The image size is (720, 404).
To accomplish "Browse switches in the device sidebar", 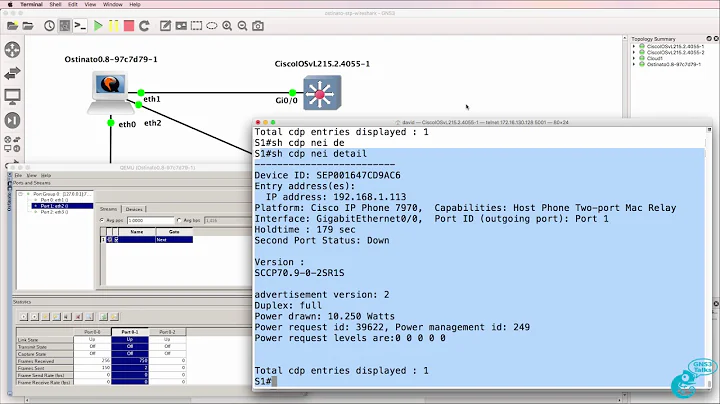I will tap(12, 73).
